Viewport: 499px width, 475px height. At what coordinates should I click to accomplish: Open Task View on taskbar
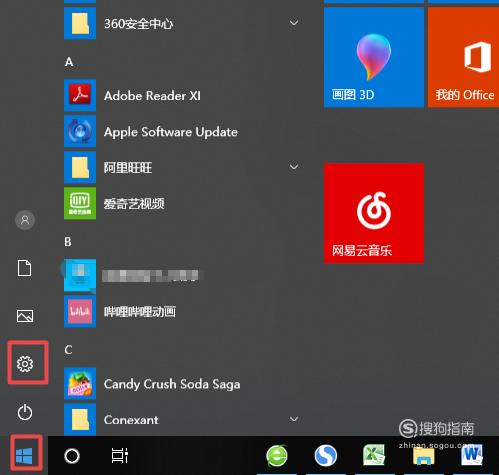[x=120, y=456]
